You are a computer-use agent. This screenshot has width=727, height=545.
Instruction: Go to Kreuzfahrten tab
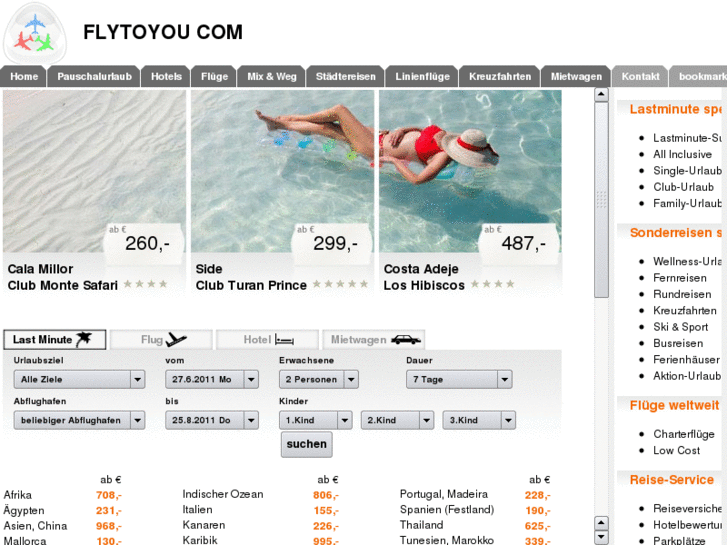point(500,77)
